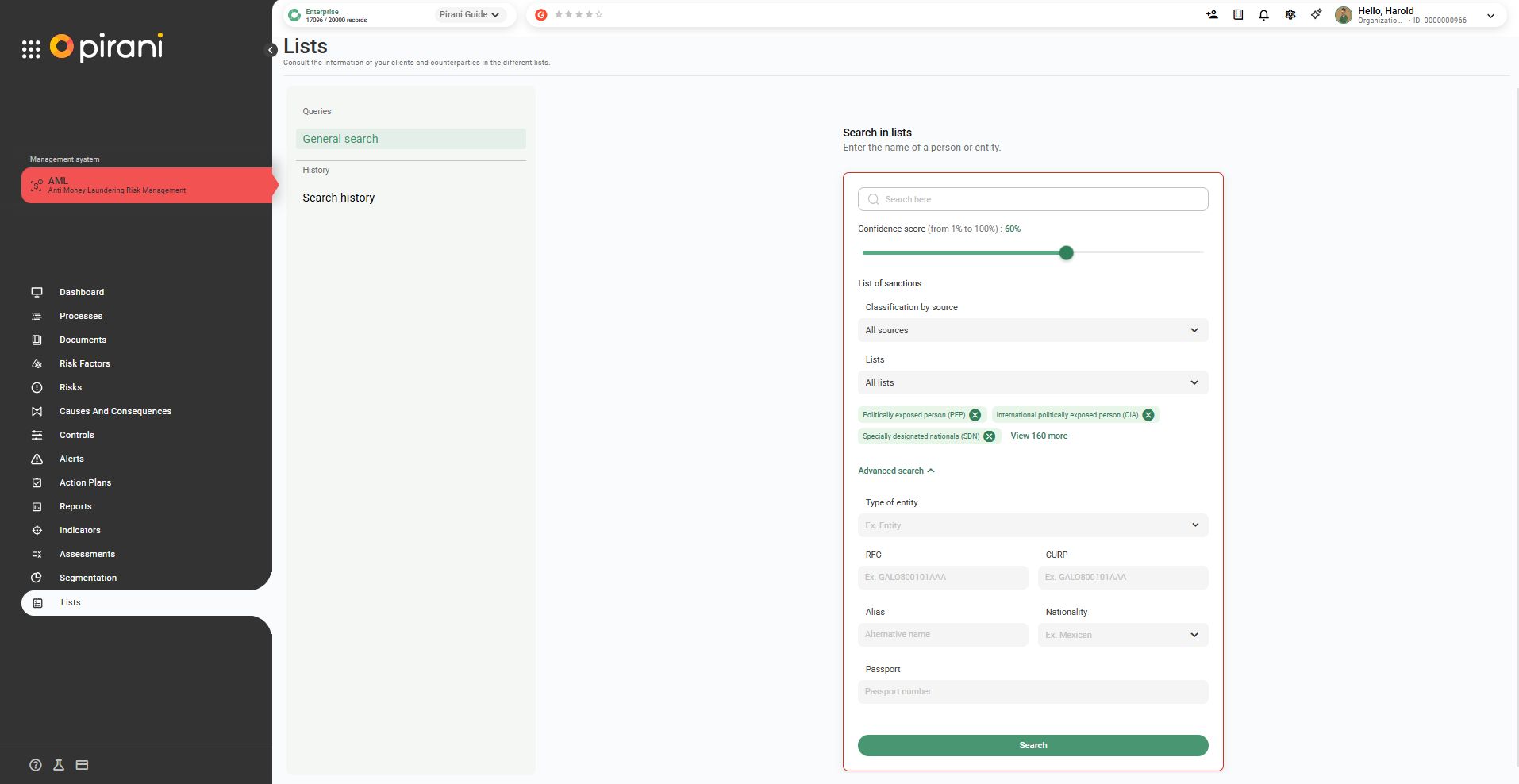
Task: Open the lab flask icon
Action: (x=59, y=765)
